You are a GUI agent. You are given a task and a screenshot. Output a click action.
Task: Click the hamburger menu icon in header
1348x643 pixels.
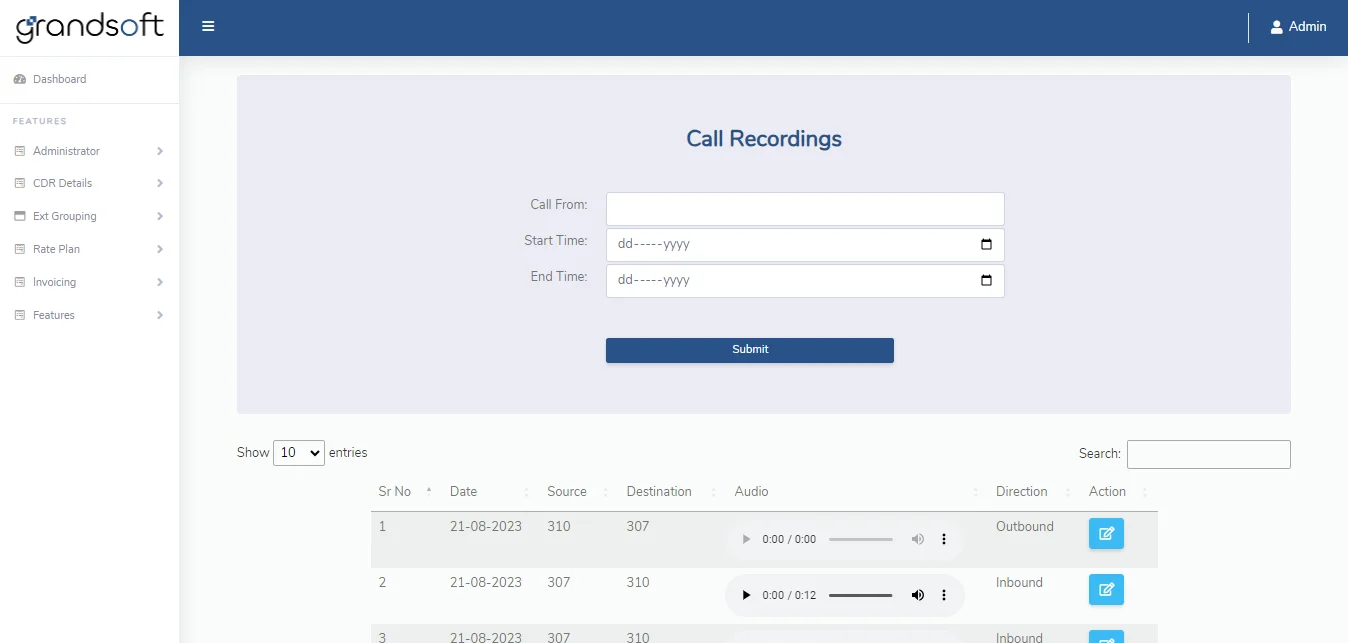click(x=208, y=27)
